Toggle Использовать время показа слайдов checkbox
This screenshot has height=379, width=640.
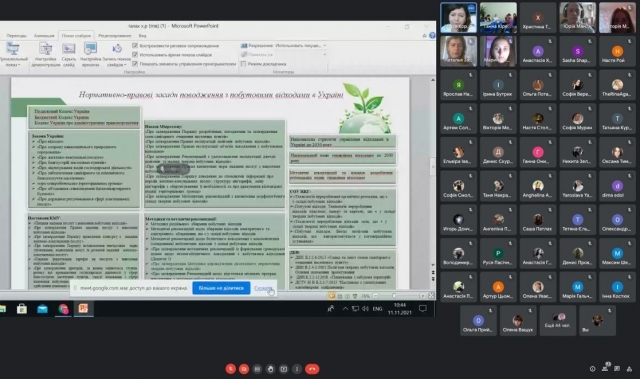tap(135, 55)
